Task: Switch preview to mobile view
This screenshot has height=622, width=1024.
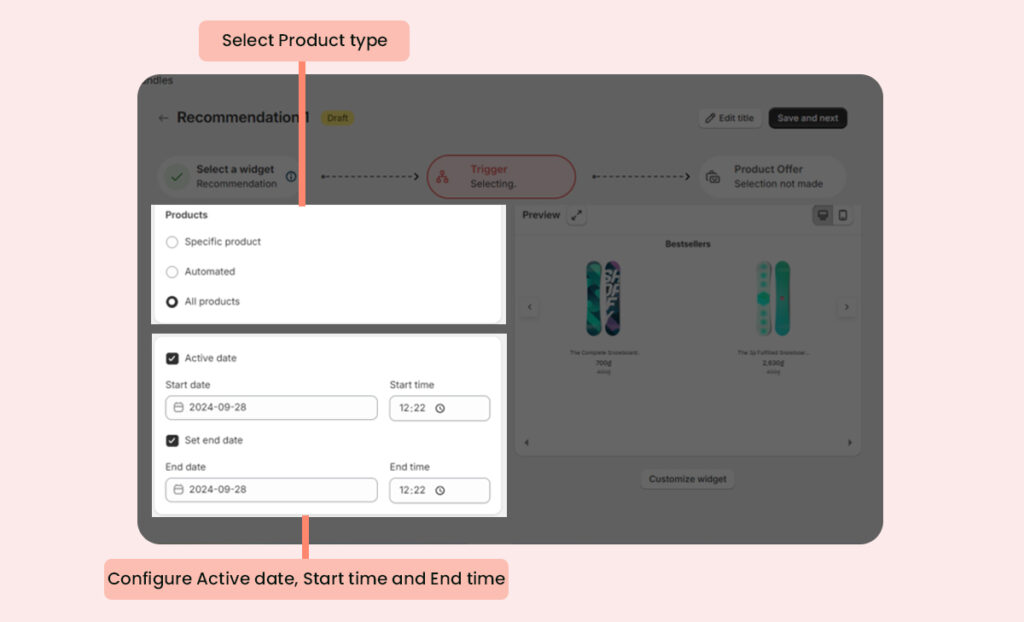Action: 842,215
